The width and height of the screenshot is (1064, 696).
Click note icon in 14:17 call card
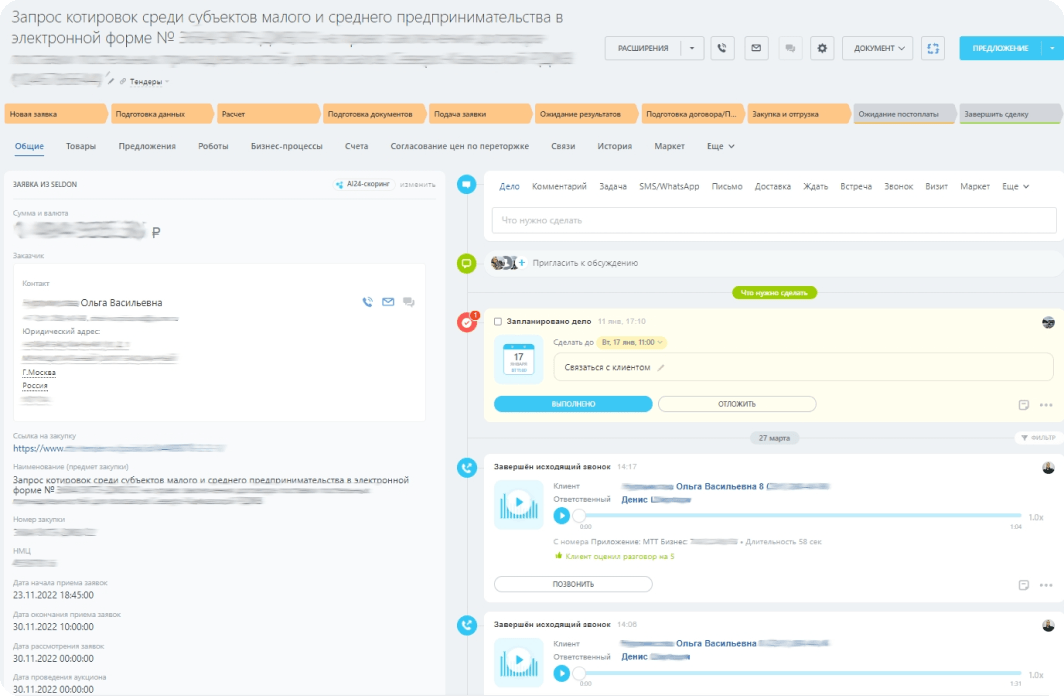pyautogui.click(x=1024, y=585)
